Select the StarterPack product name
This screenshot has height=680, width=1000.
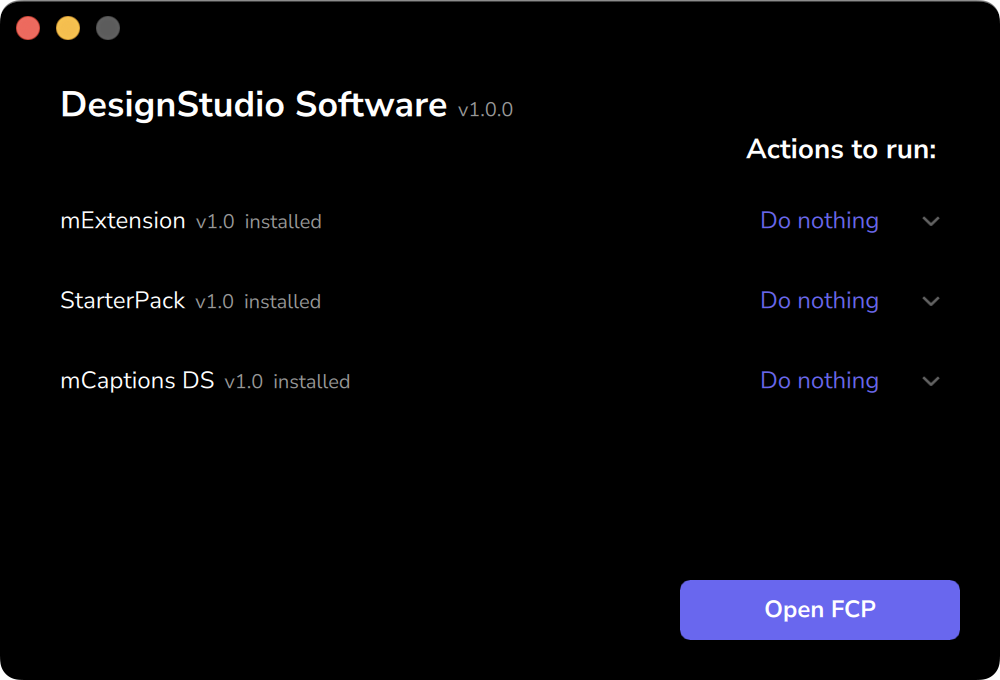point(123,301)
